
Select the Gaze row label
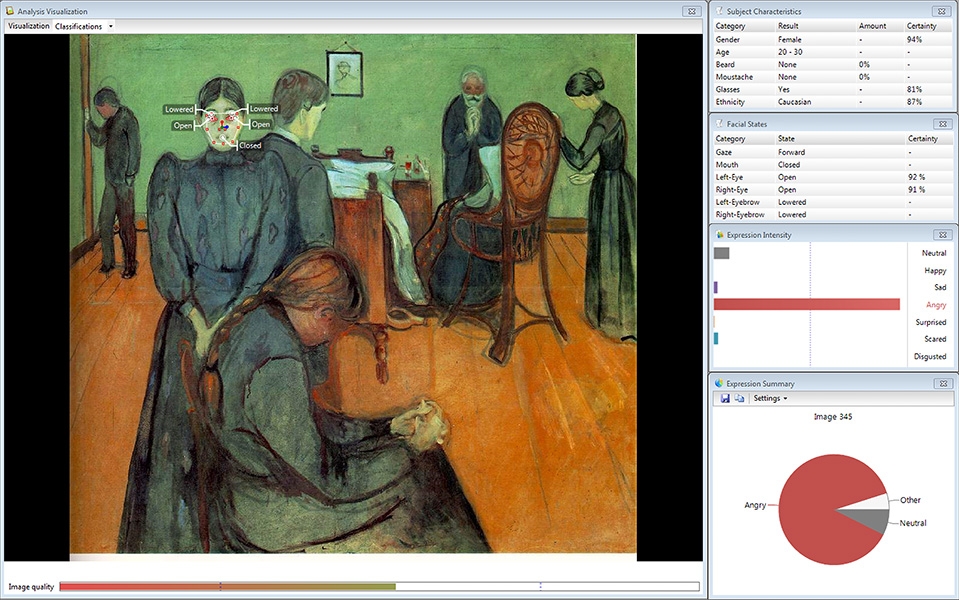point(724,152)
